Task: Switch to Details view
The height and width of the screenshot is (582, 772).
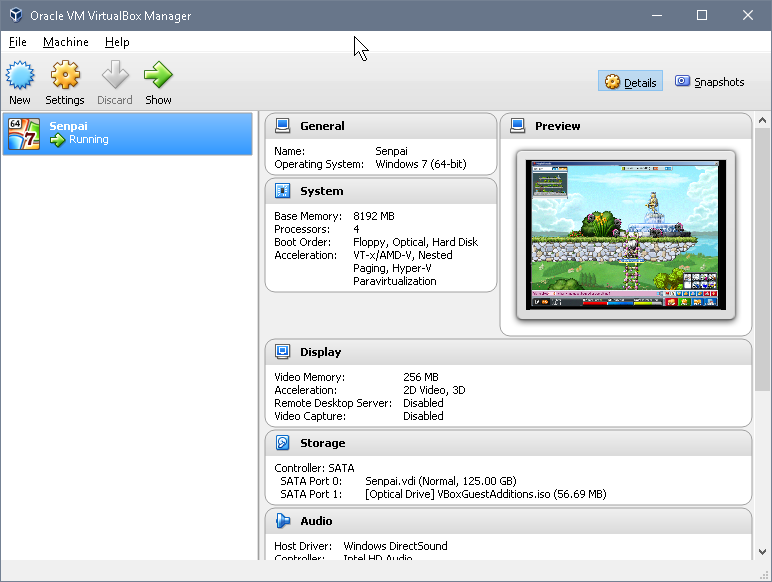Action: coord(630,81)
